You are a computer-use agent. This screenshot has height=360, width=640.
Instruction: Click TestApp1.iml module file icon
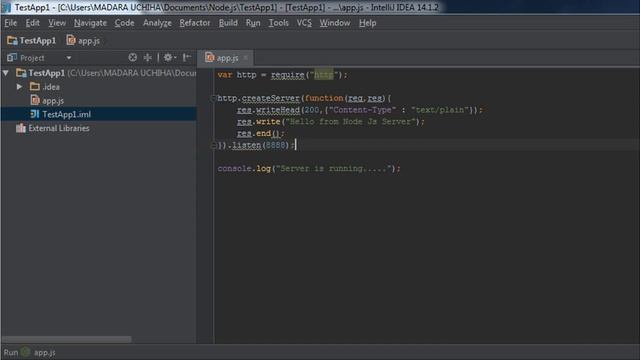pyautogui.click(x=35, y=114)
